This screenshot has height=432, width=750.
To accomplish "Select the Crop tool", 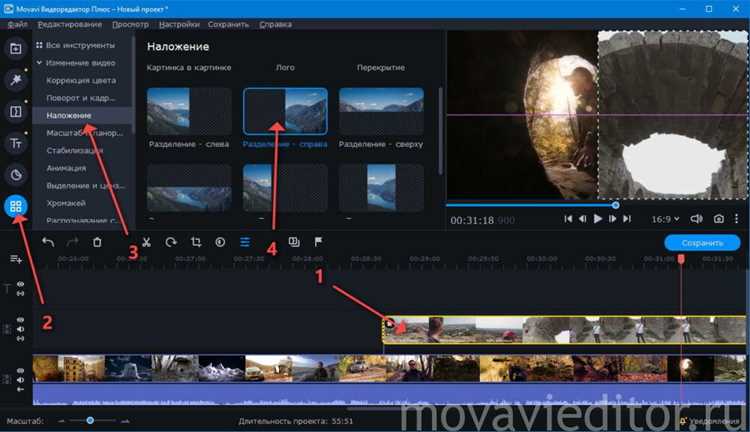I will [x=196, y=242].
